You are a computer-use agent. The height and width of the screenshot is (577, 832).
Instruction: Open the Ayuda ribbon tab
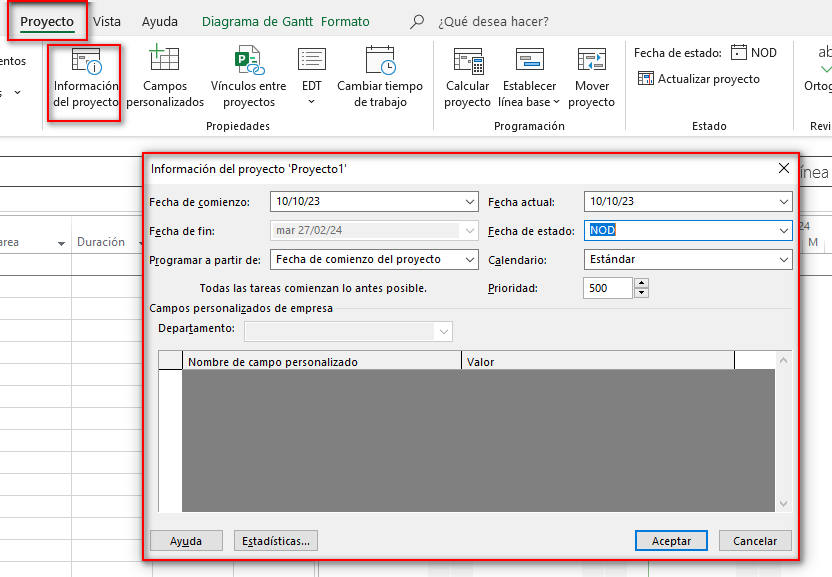click(160, 21)
